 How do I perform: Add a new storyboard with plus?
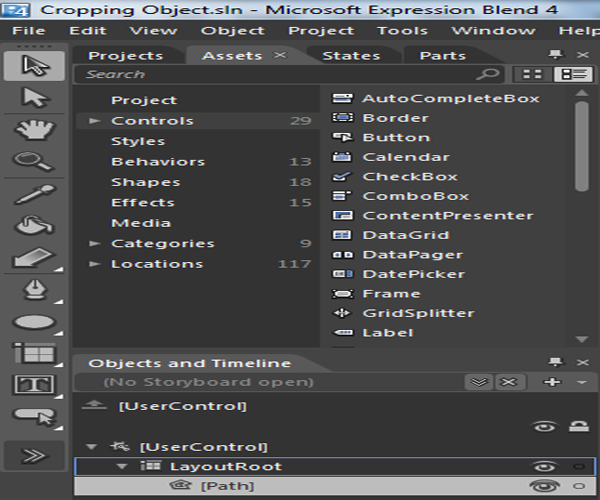pyautogui.click(x=552, y=382)
